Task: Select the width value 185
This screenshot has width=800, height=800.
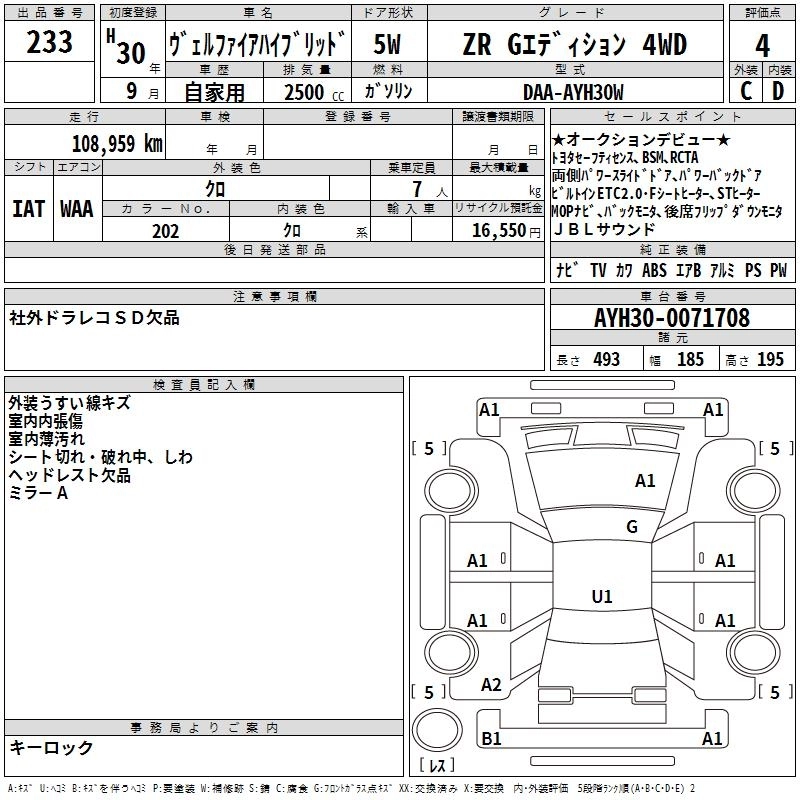Action: pyautogui.click(x=690, y=359)
